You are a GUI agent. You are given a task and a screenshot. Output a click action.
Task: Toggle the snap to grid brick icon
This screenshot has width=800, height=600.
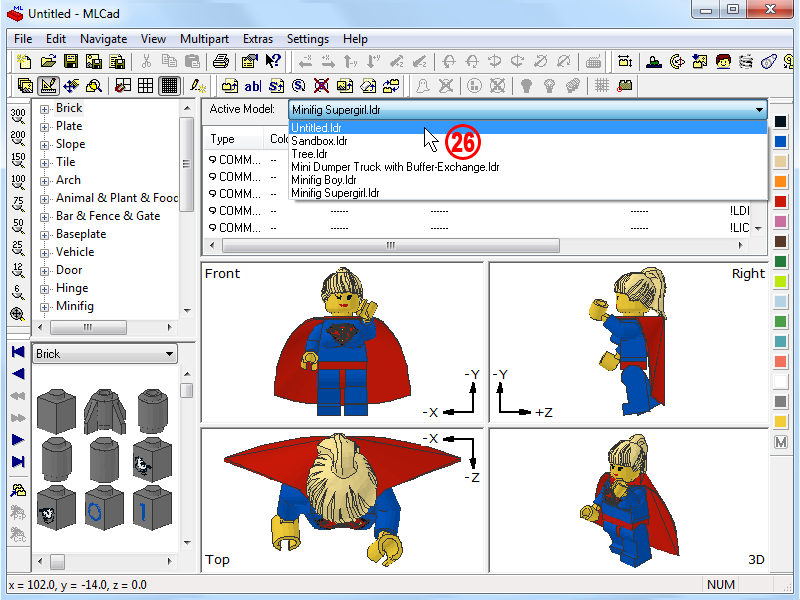point(625,86)
